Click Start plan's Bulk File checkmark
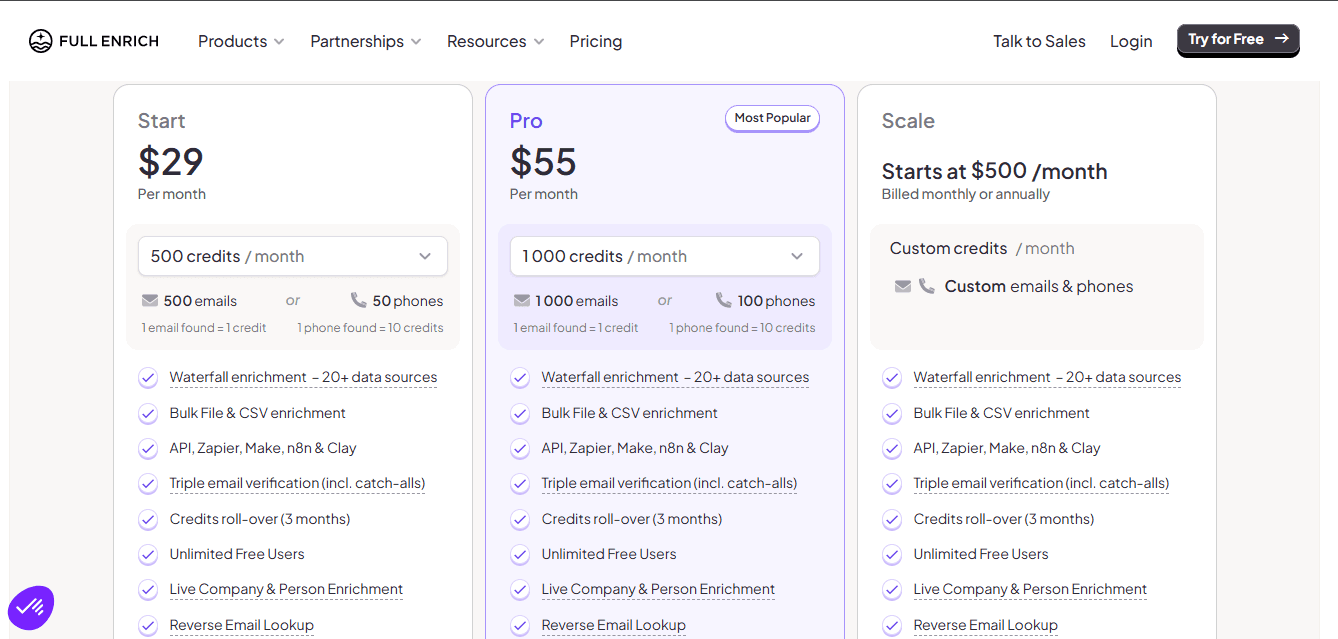The width and height of the screenshot is (1338, 639). 148,413
